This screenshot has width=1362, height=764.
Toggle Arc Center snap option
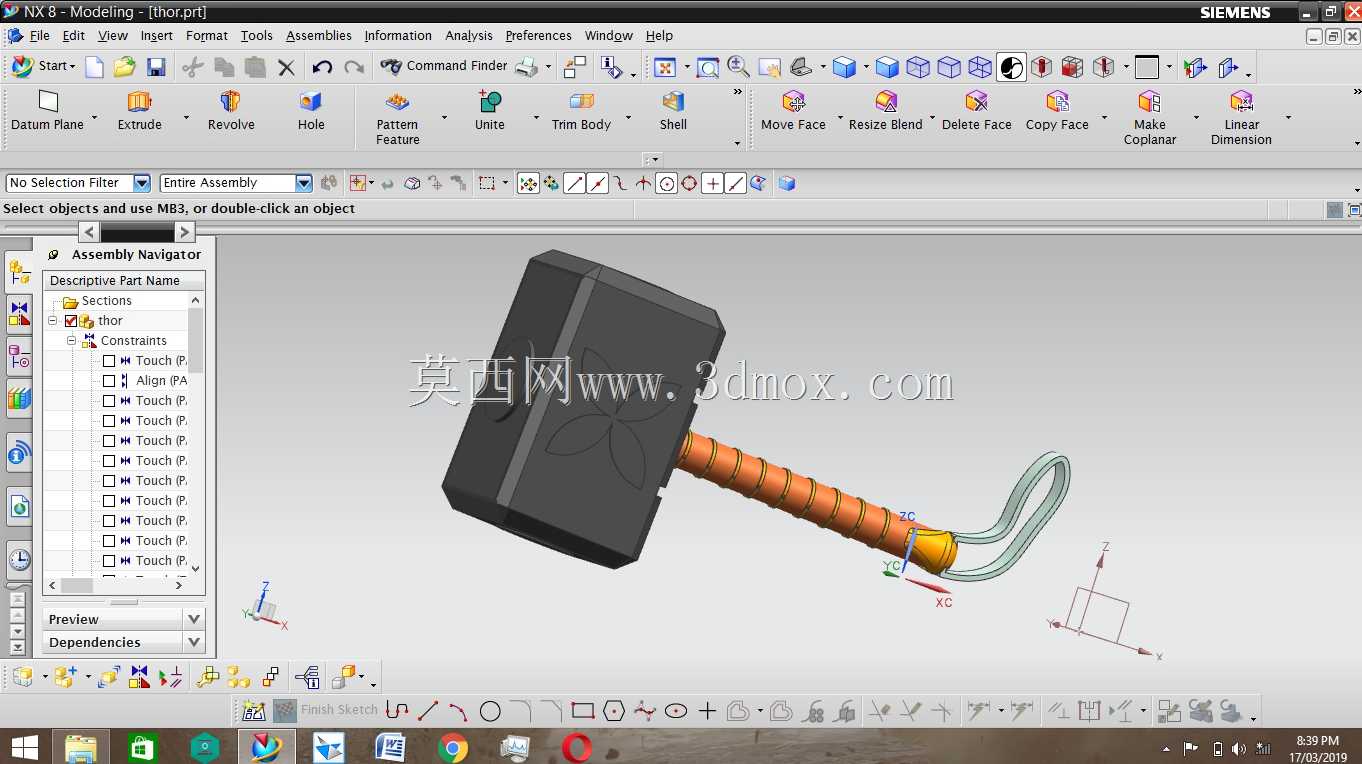666,183
